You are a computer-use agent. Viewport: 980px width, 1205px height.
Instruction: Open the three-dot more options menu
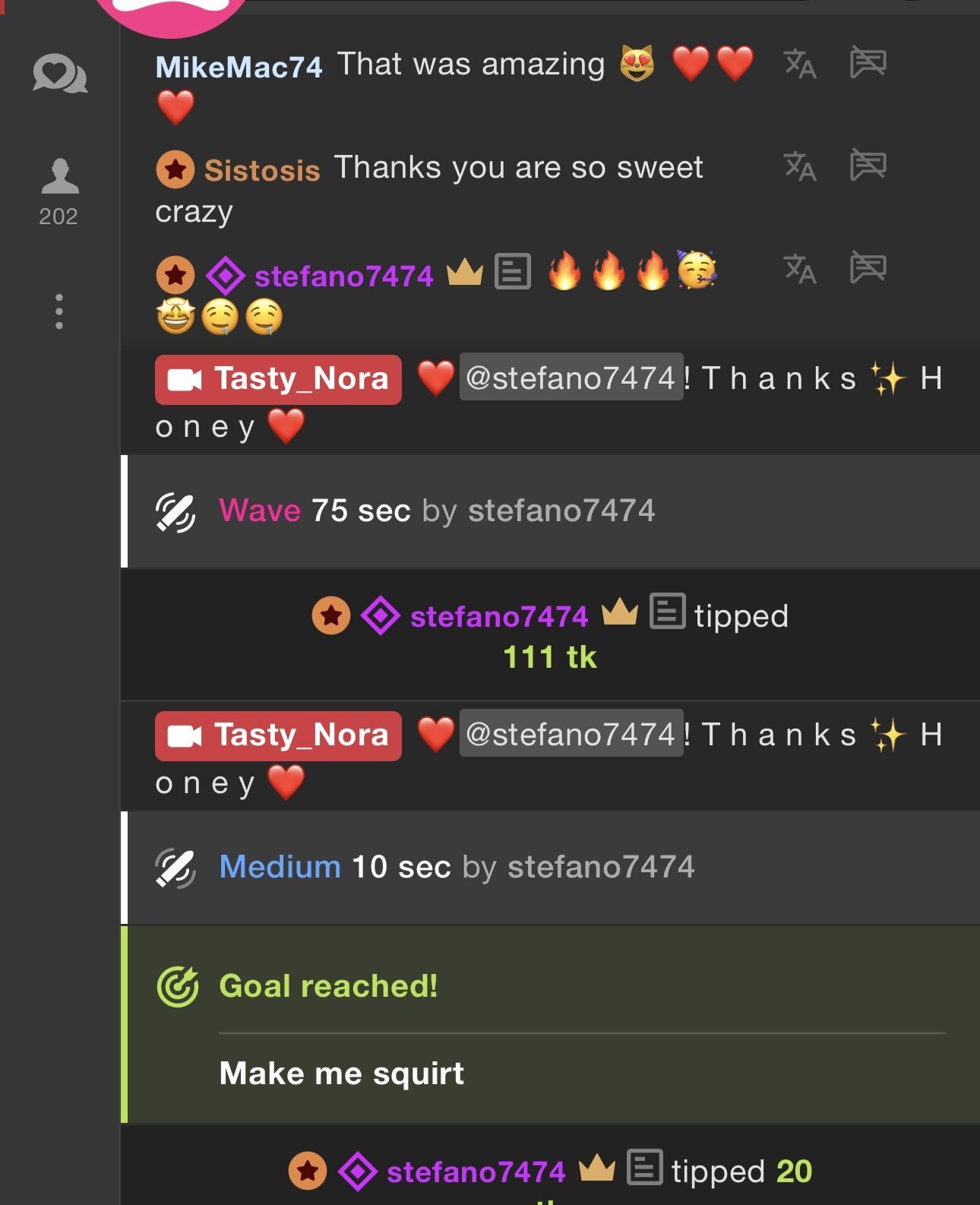59,312
